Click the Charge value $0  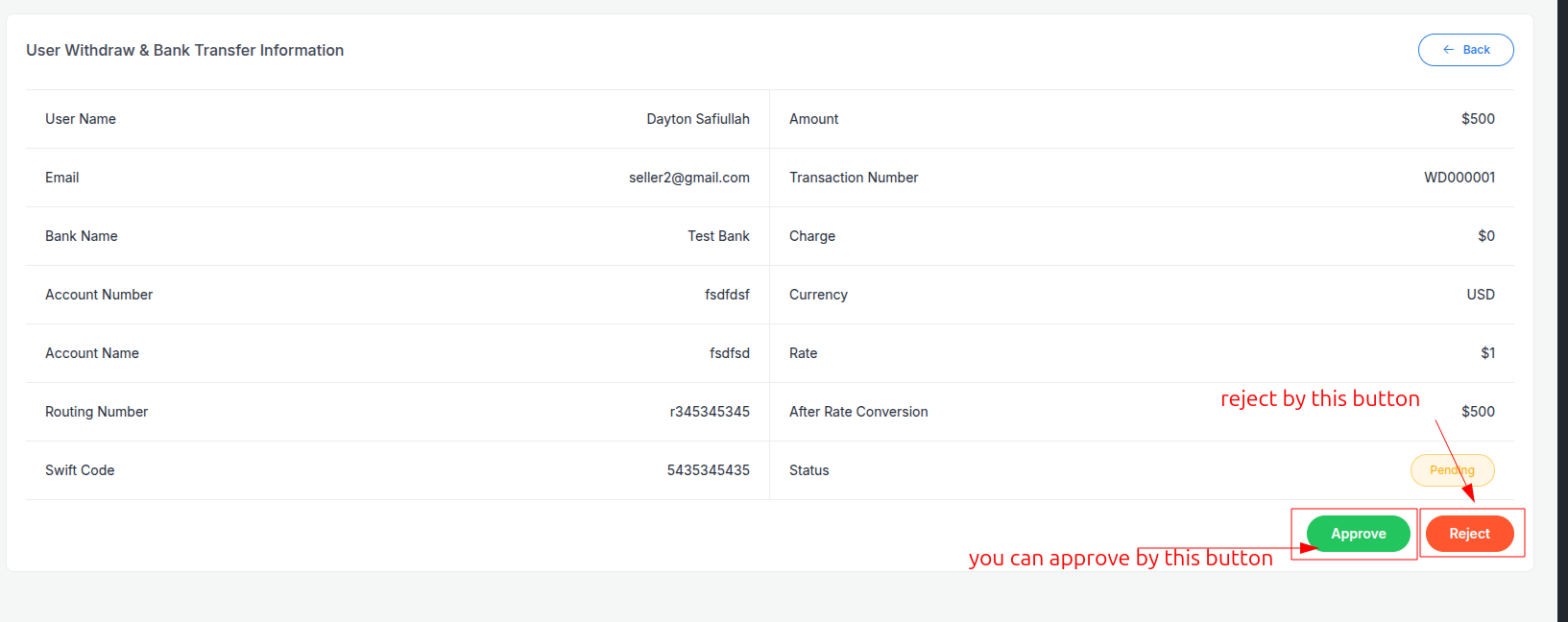[x=1486, y=236]
